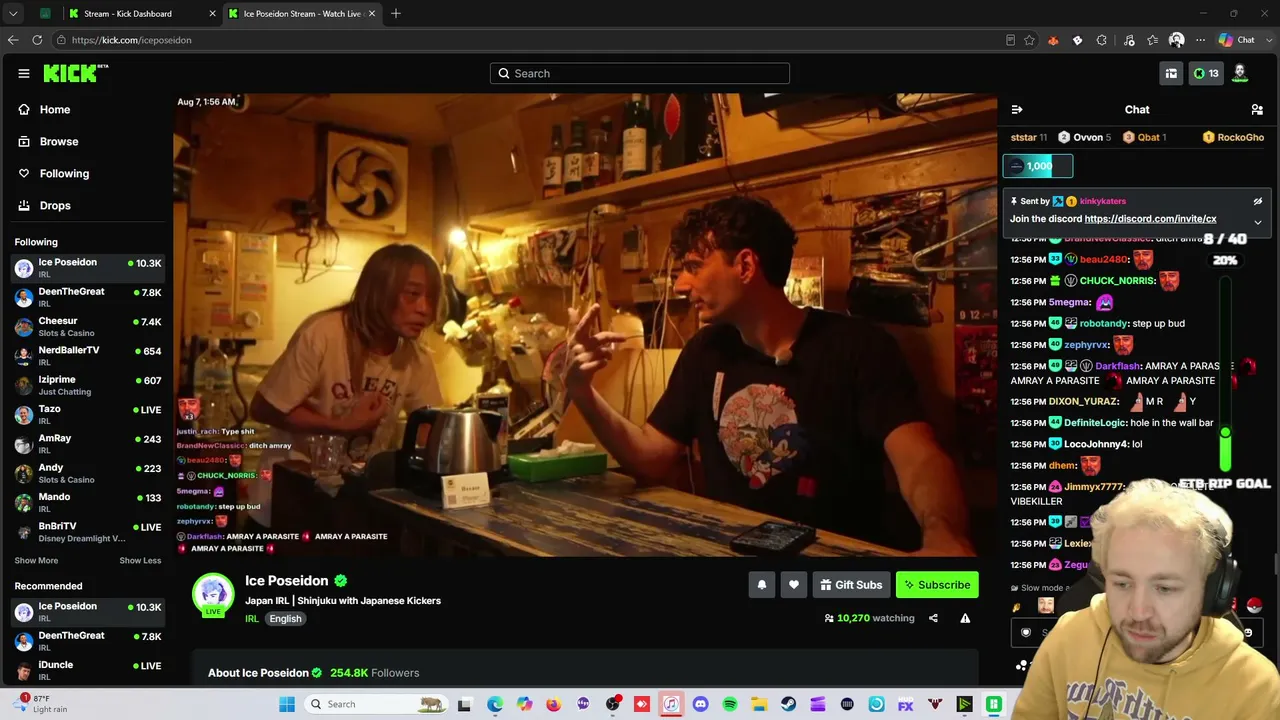Toggle follow heart for Ice Poseidon
Viewport: 1280px width, 720px height.
click(794, 585)
